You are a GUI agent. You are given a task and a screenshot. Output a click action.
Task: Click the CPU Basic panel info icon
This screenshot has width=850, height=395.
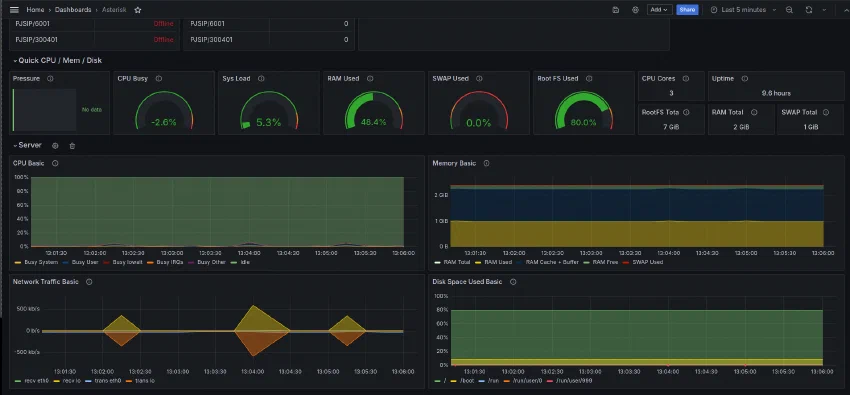[55, 163]
